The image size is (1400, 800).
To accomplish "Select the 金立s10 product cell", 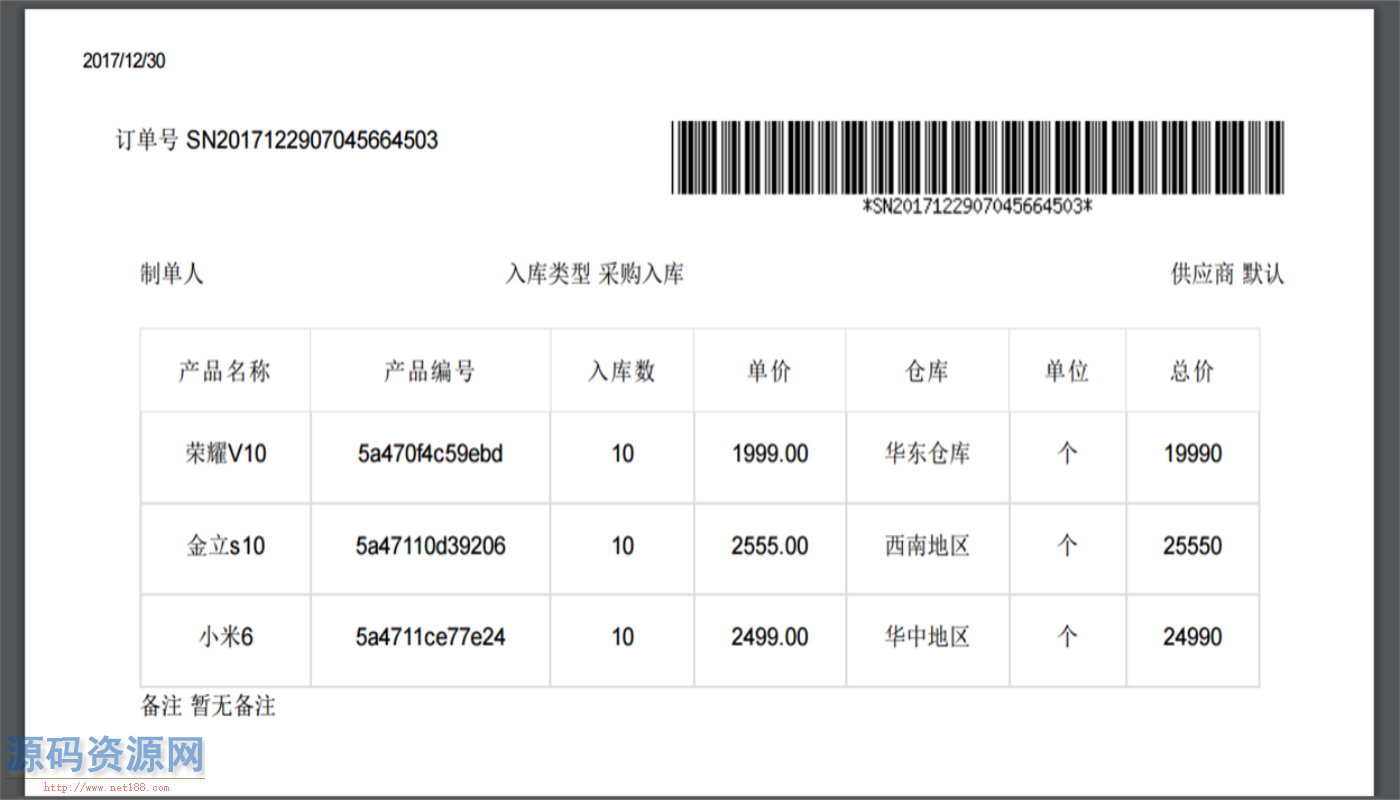I will point(224,546).
